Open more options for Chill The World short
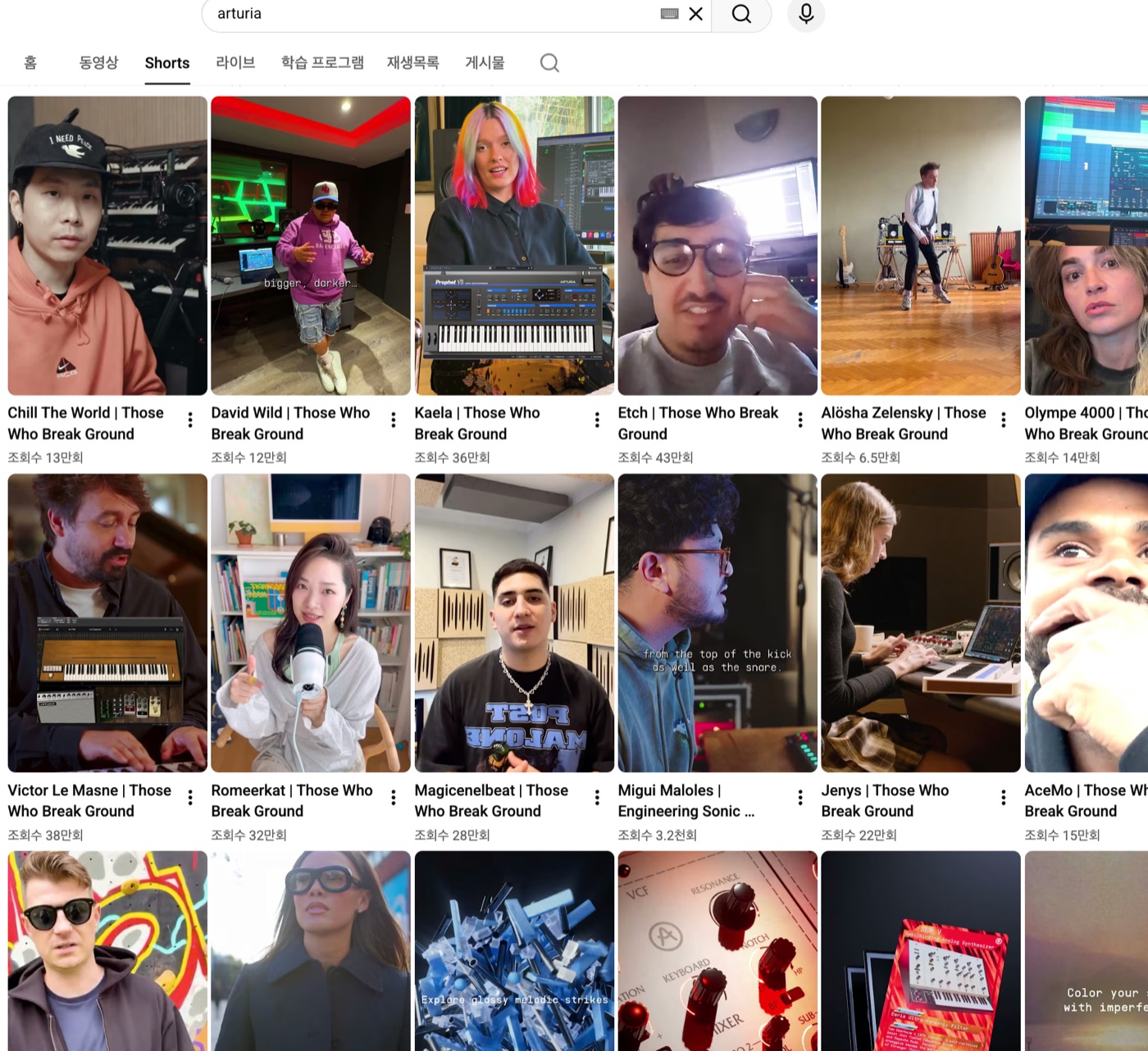This screenshot has width=1148, height=1051. [x=190, y=420]
